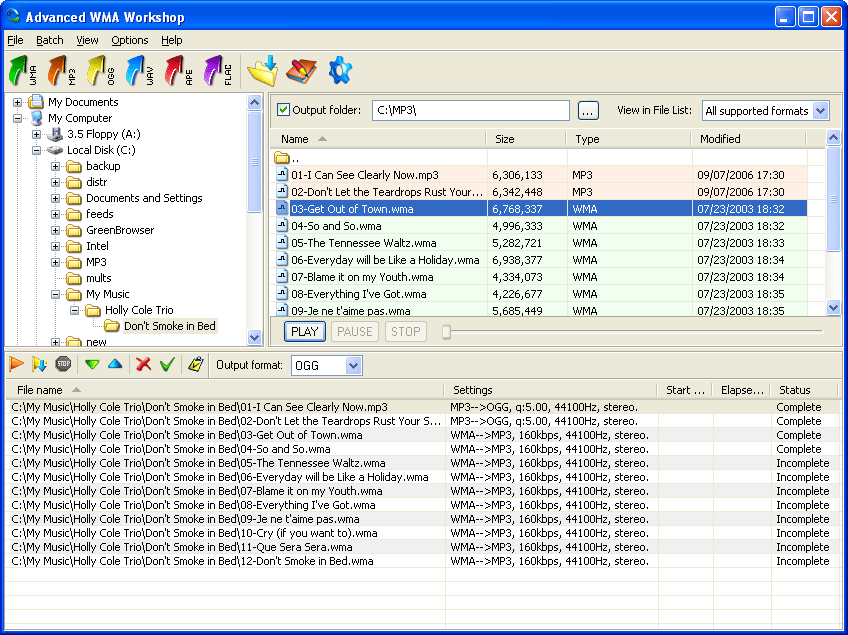Click the gray STOP sign batch icon
Viewport: 848px width, 635px height.
(63, 364)
